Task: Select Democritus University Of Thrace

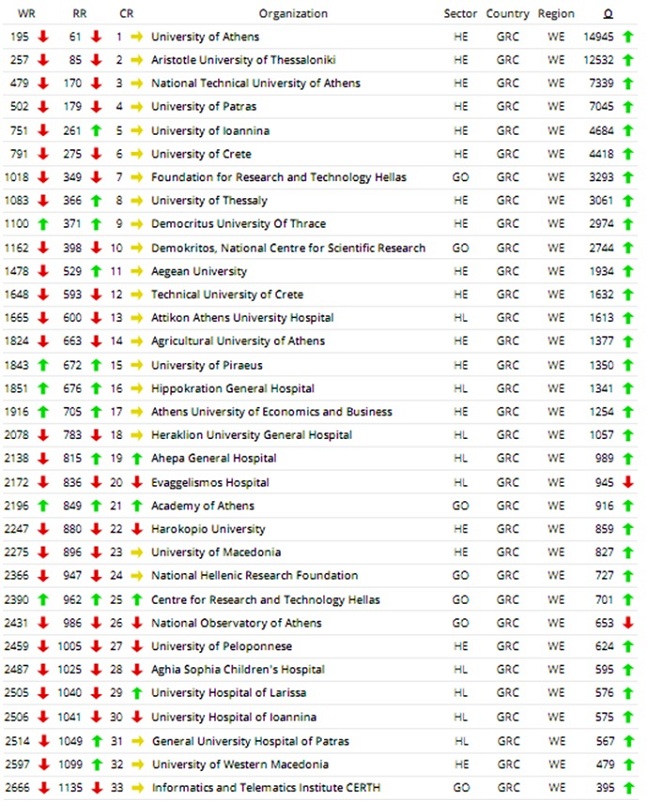Action: click(238, 224)
